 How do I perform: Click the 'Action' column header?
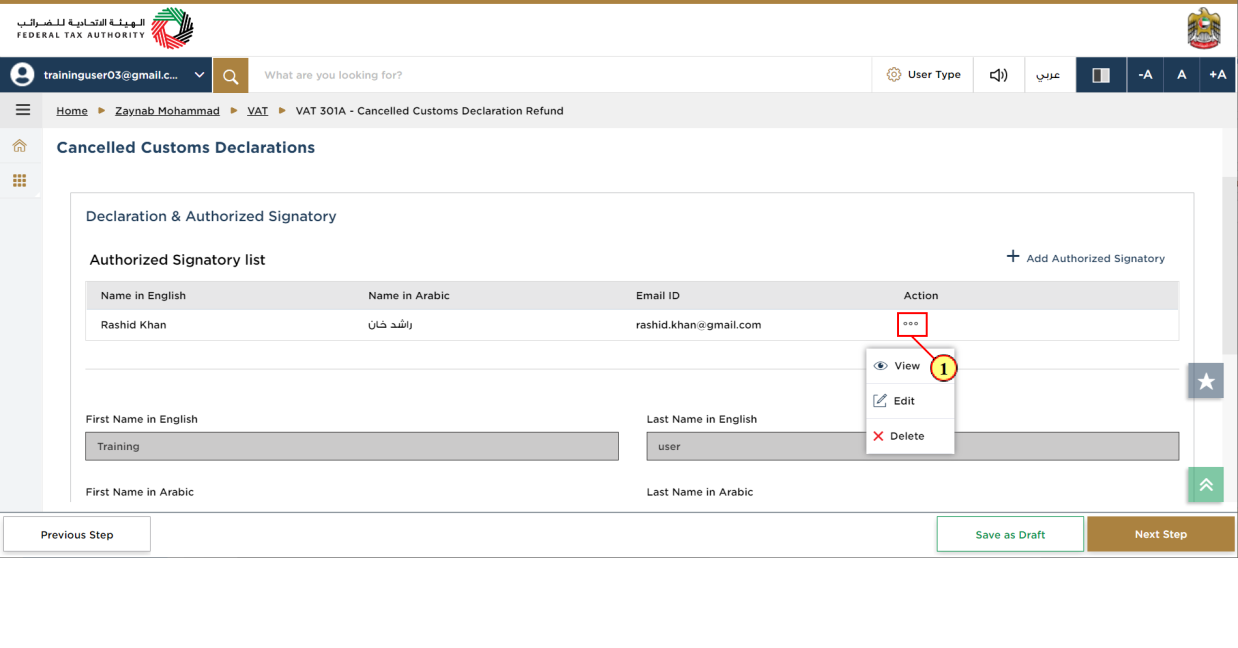921,296
